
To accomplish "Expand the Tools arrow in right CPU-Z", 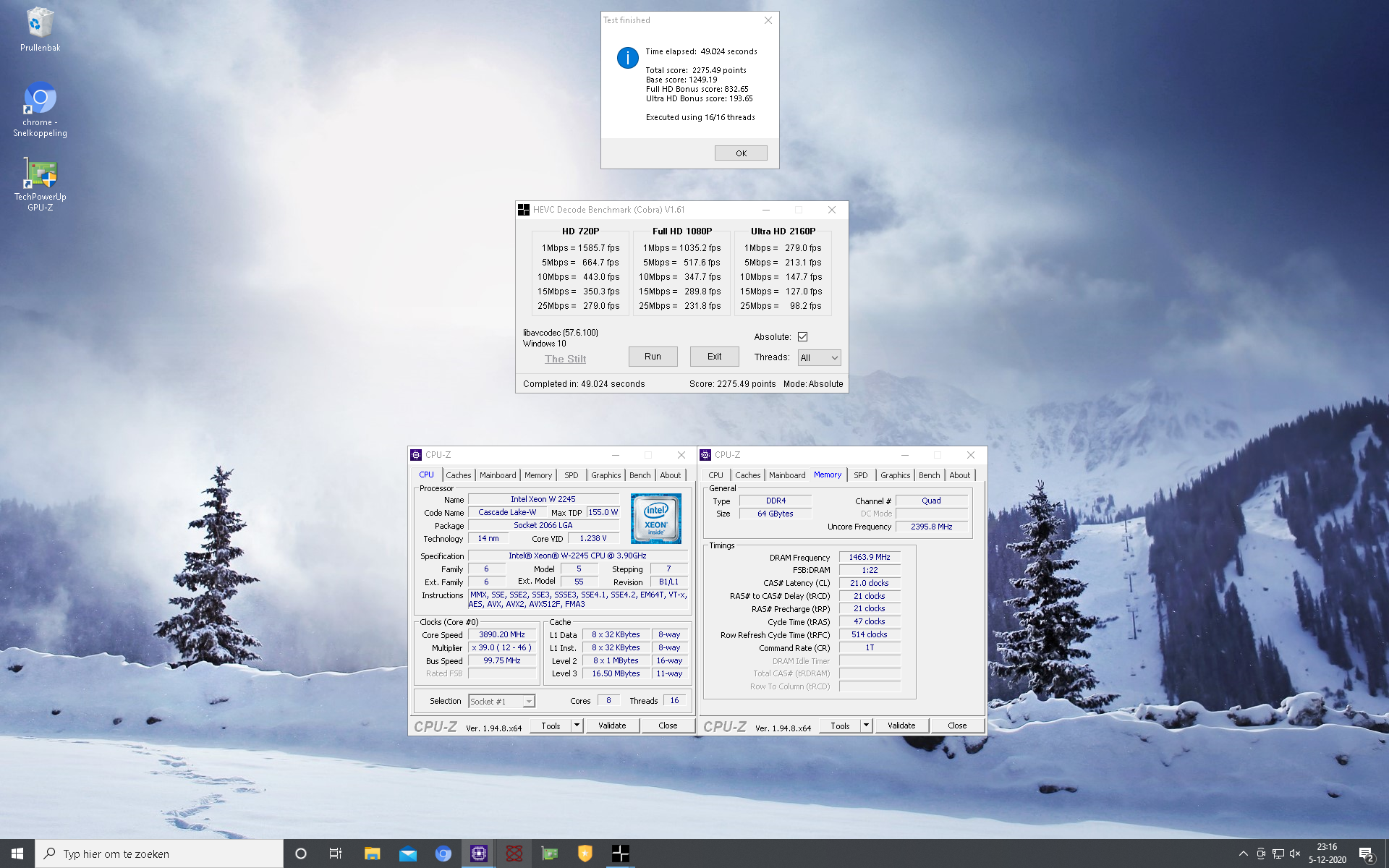I will 866,725.
